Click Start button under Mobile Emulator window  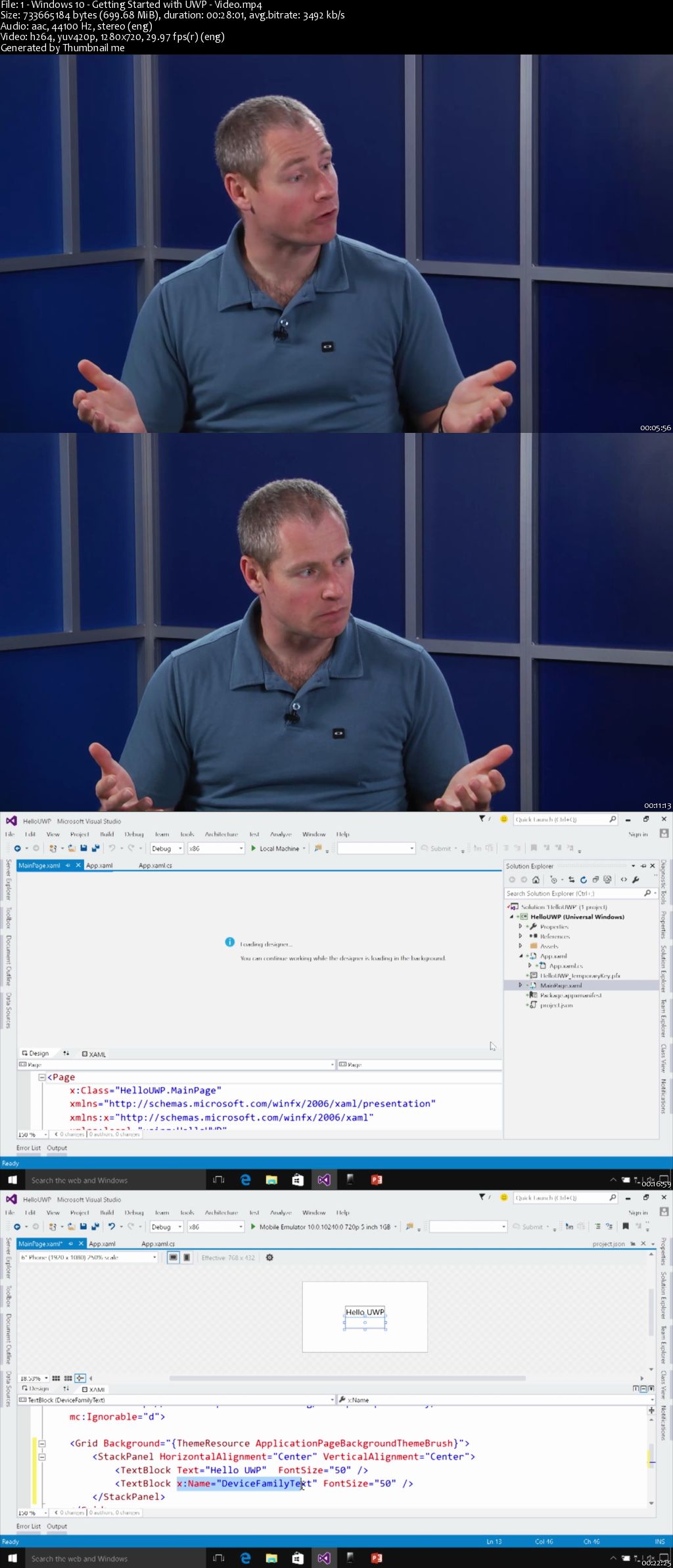click(12, 1558)
